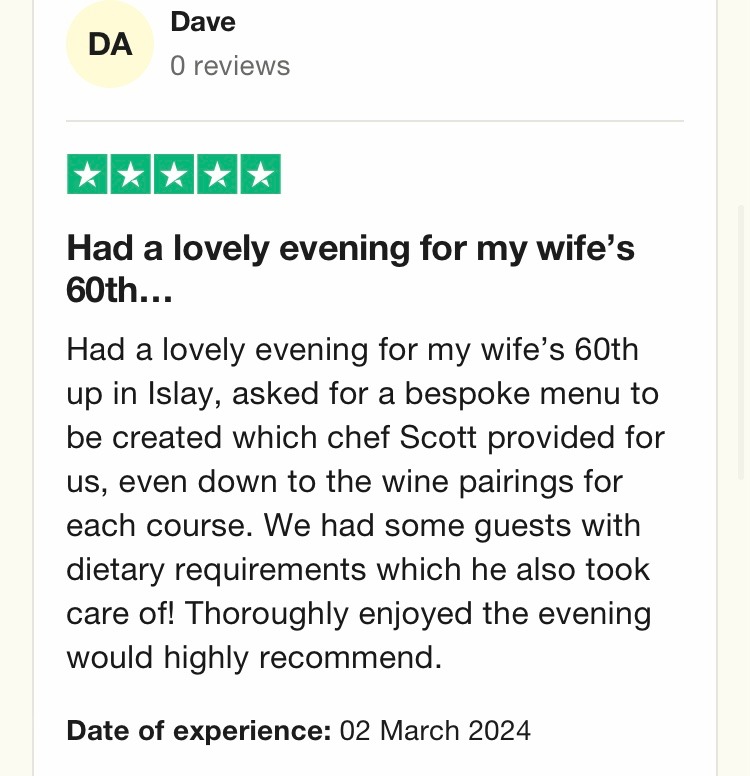Click the fourth green rating star
Screen dimensions: 750x776
[217, 175]
